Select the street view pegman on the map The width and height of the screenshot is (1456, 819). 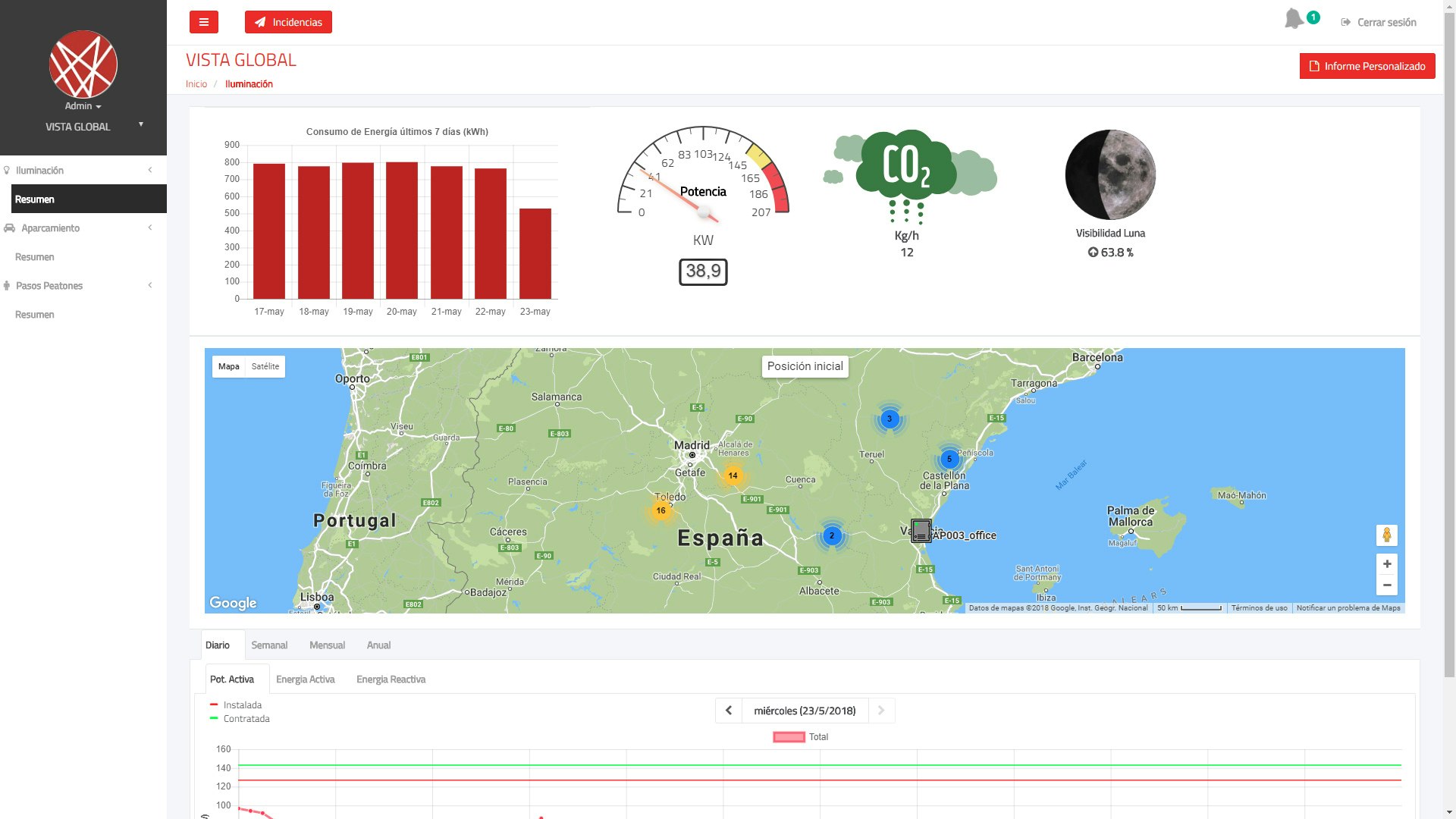point(1386,535)
